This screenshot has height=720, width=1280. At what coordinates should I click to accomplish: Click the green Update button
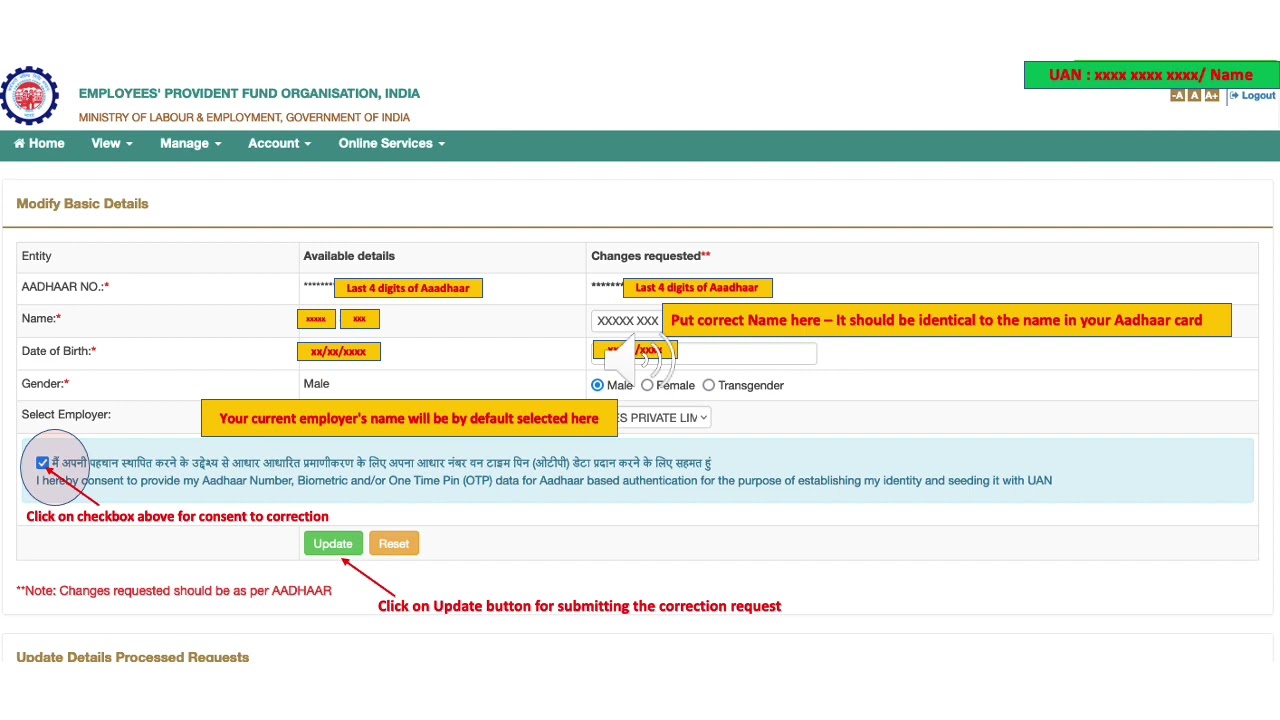(x=332, y=544)
